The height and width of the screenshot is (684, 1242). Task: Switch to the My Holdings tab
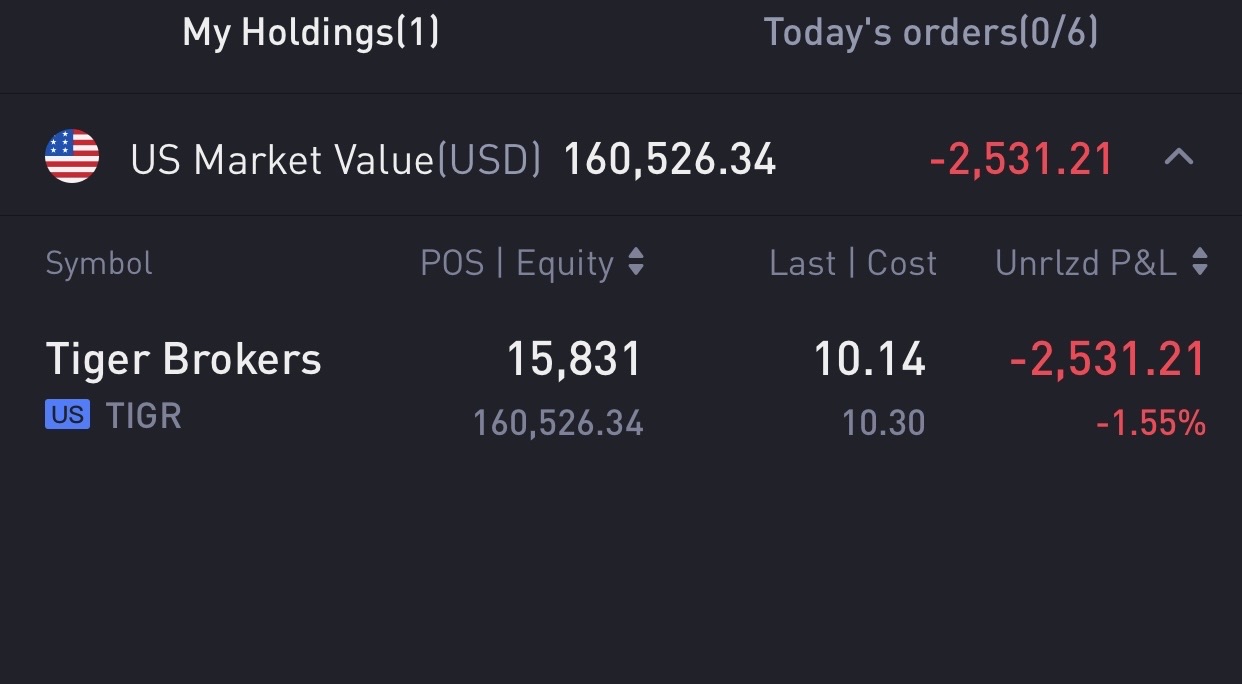coord(310,33)
